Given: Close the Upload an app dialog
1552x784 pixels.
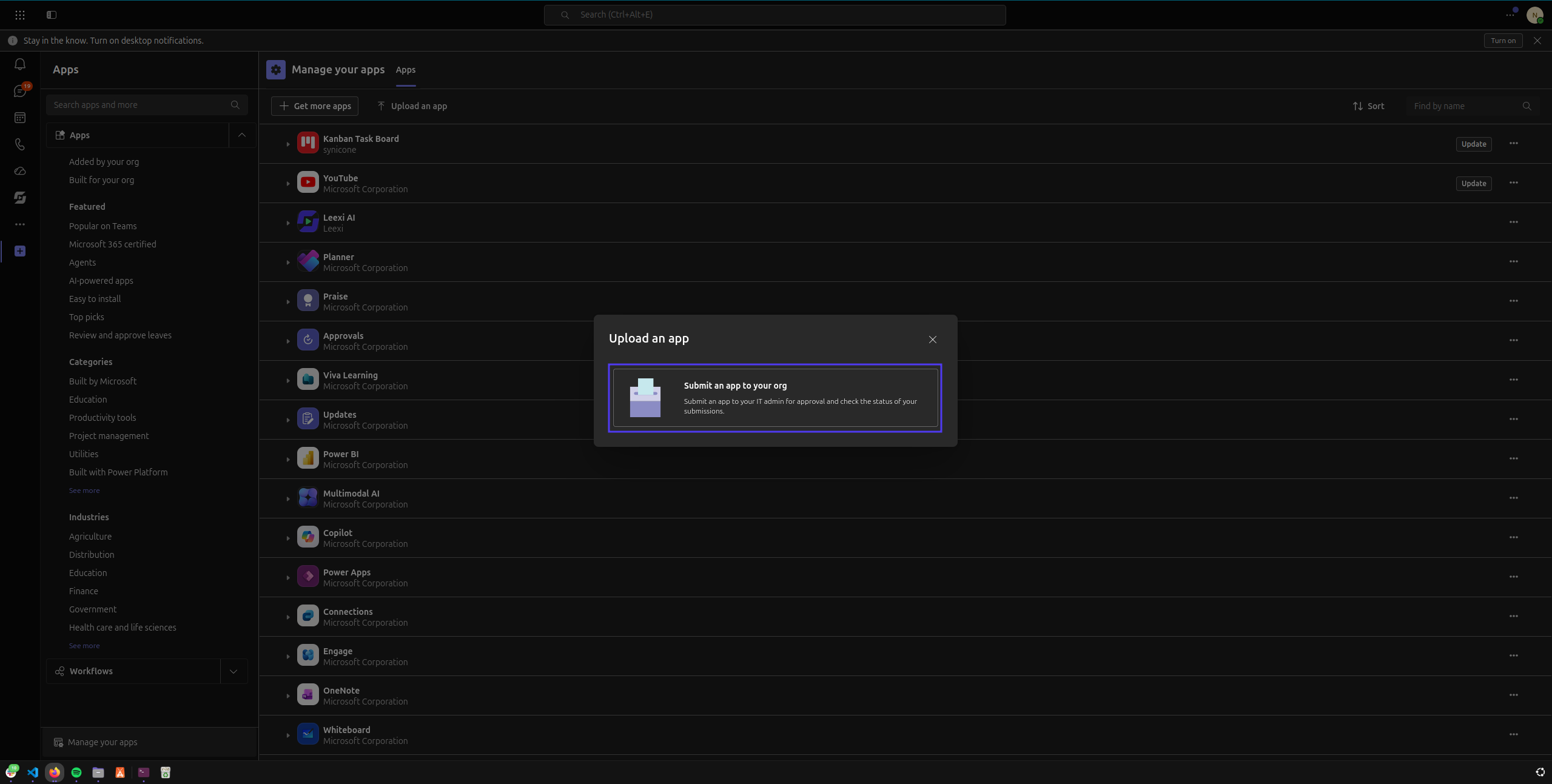Looking at the screenshot, I should 933,340.
